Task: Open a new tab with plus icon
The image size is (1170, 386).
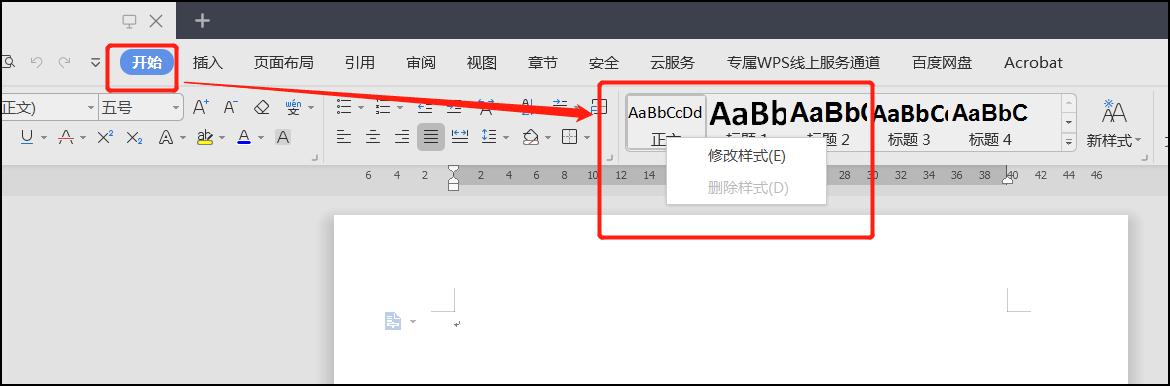Action: [x=202, y=21]
